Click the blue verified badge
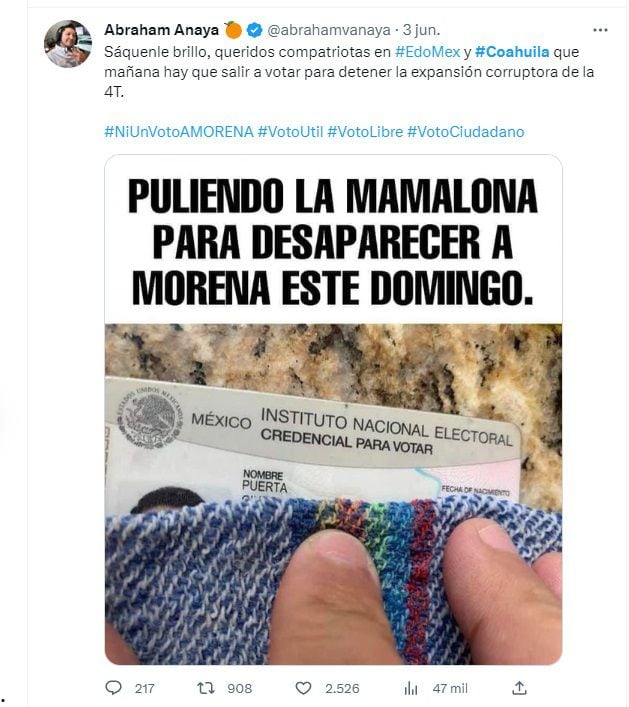This screenshot has width=629, height=707. click(255, 30)
